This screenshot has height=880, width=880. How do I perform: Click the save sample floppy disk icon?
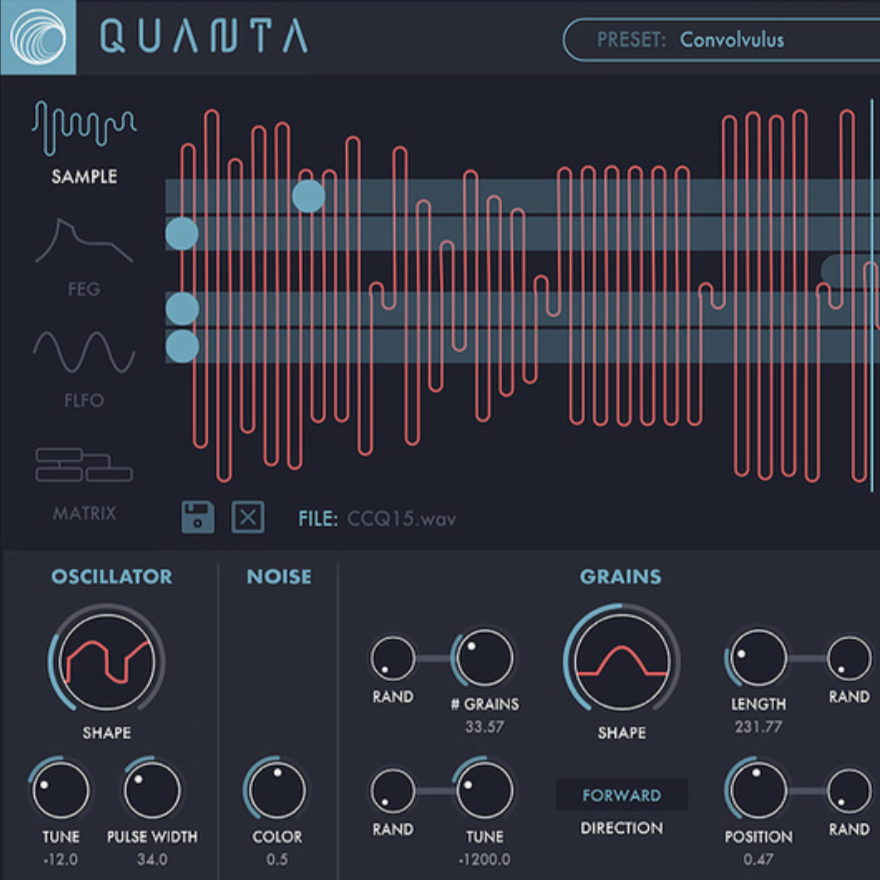pyautogui.click(x=198, y=517)
